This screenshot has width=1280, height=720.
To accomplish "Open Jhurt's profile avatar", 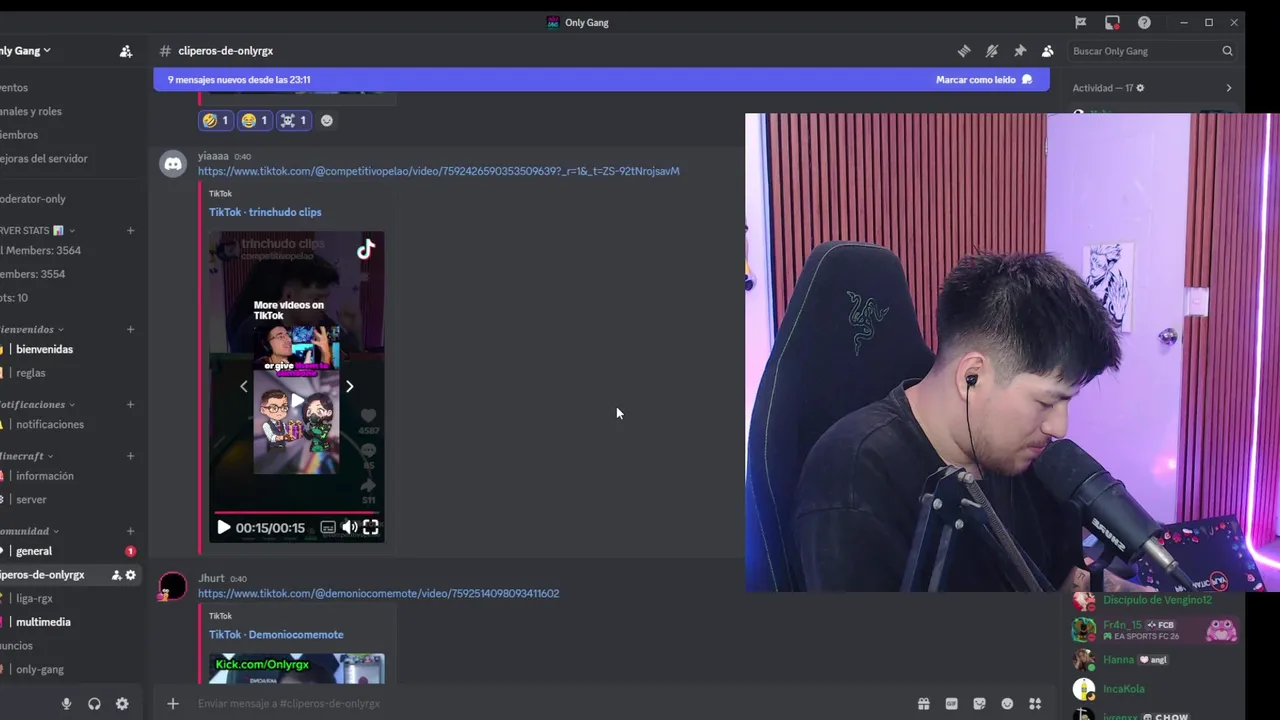I will pyautogui.click(x=173, y=587).
